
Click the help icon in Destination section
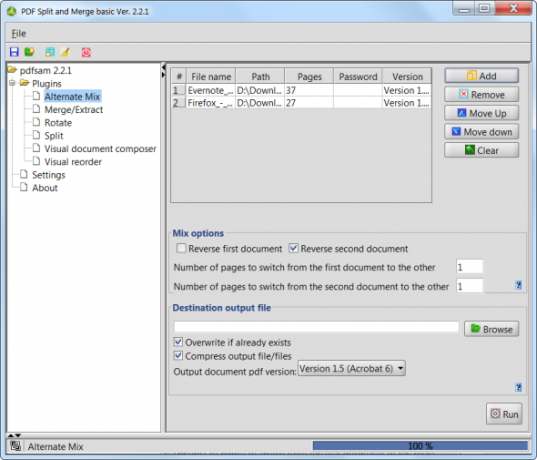[518, 387]
